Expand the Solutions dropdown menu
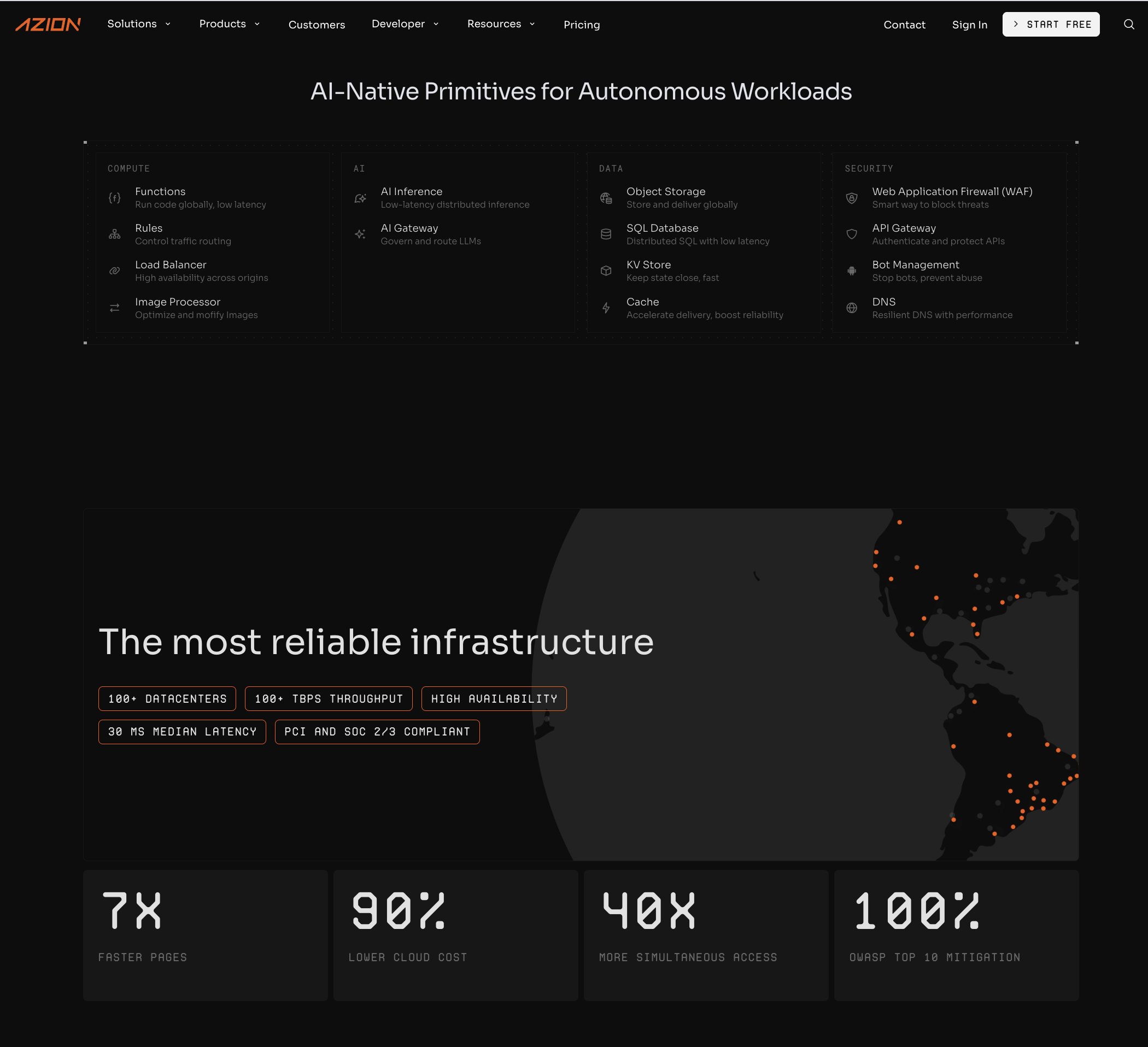Screen dimensions: 1148x1047 pos(139,24)
